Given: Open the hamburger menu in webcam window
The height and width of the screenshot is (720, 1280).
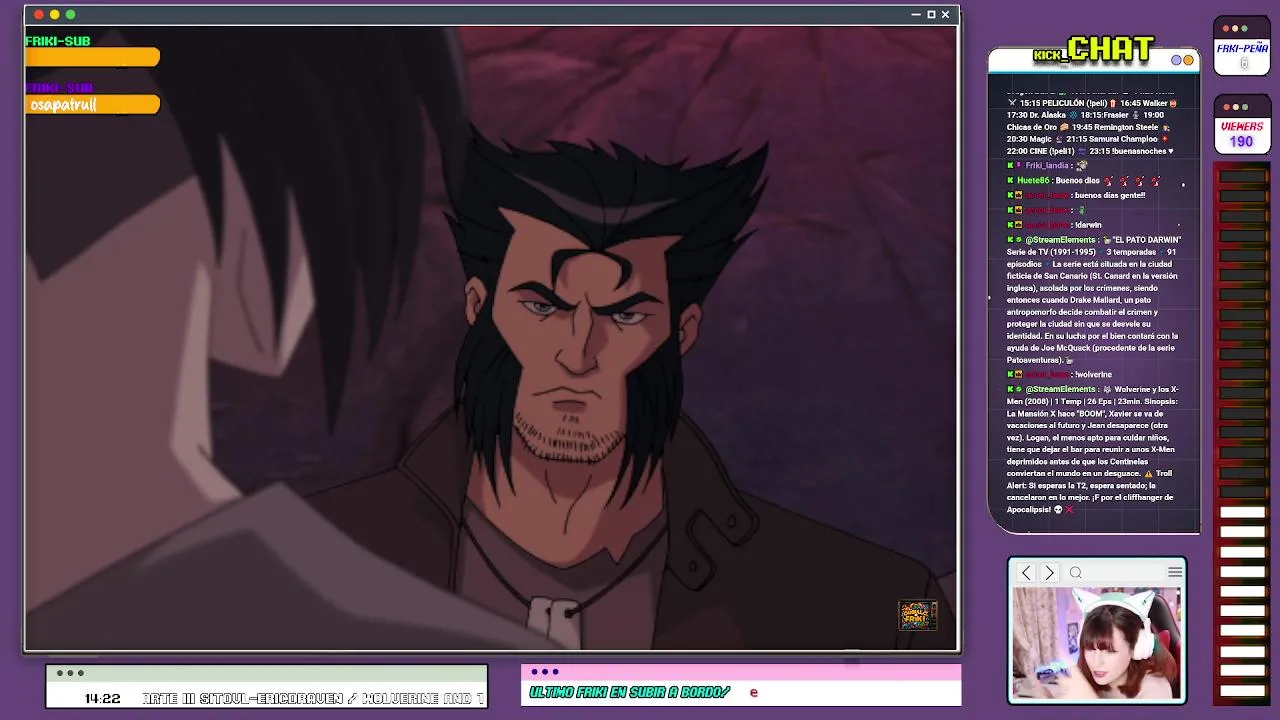Looking at the screenshot, I should pos(1175,572).
